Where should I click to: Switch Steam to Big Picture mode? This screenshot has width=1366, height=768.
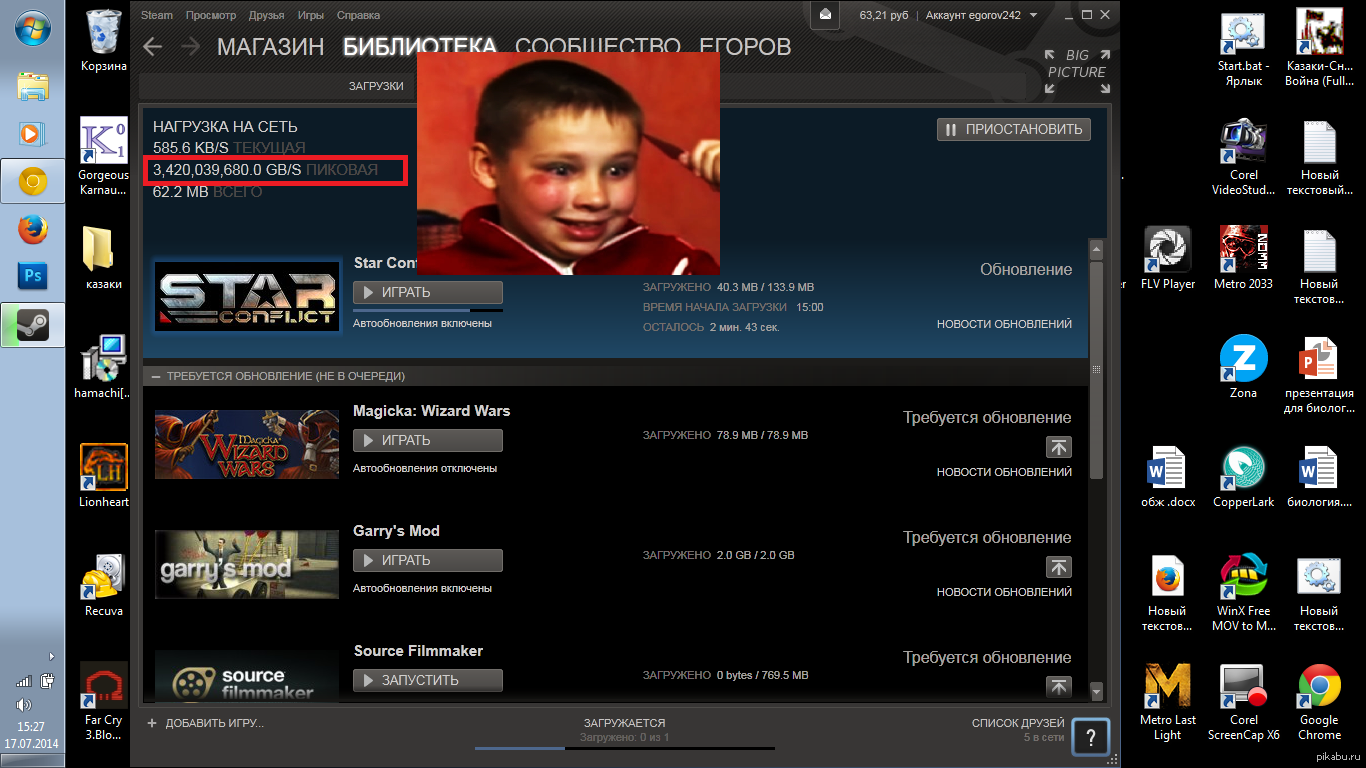tap(1076, 72)
